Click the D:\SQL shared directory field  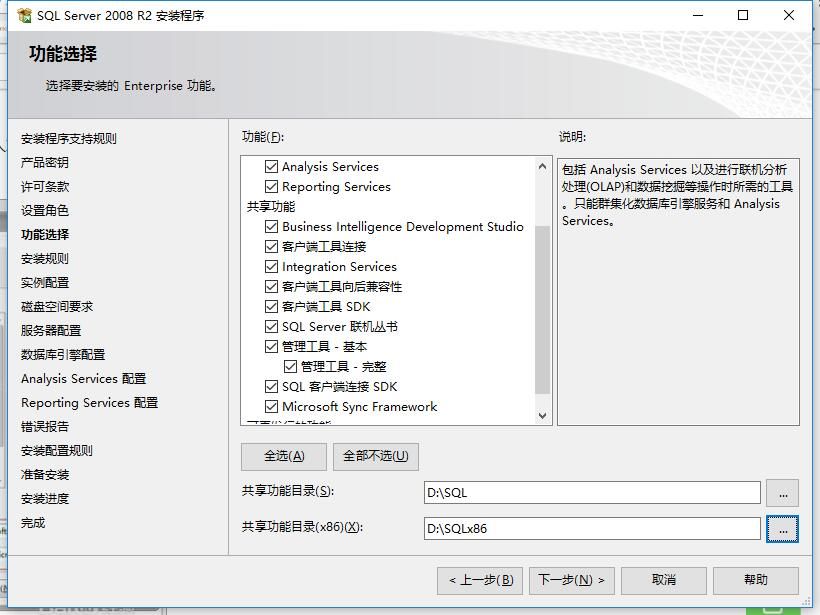coord(592,493)
